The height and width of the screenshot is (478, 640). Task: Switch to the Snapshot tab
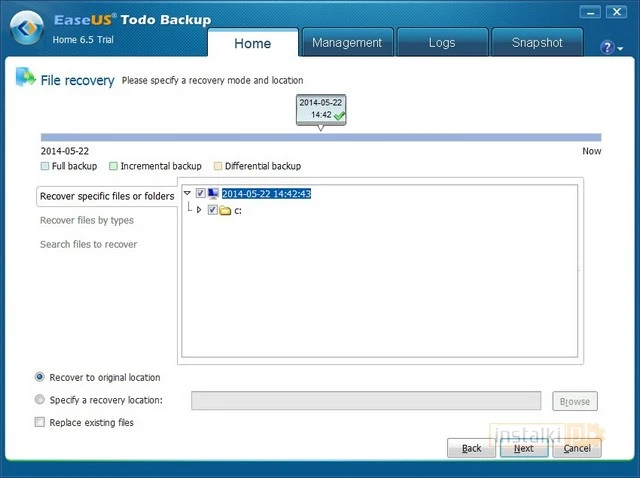(x=537, y=42)
